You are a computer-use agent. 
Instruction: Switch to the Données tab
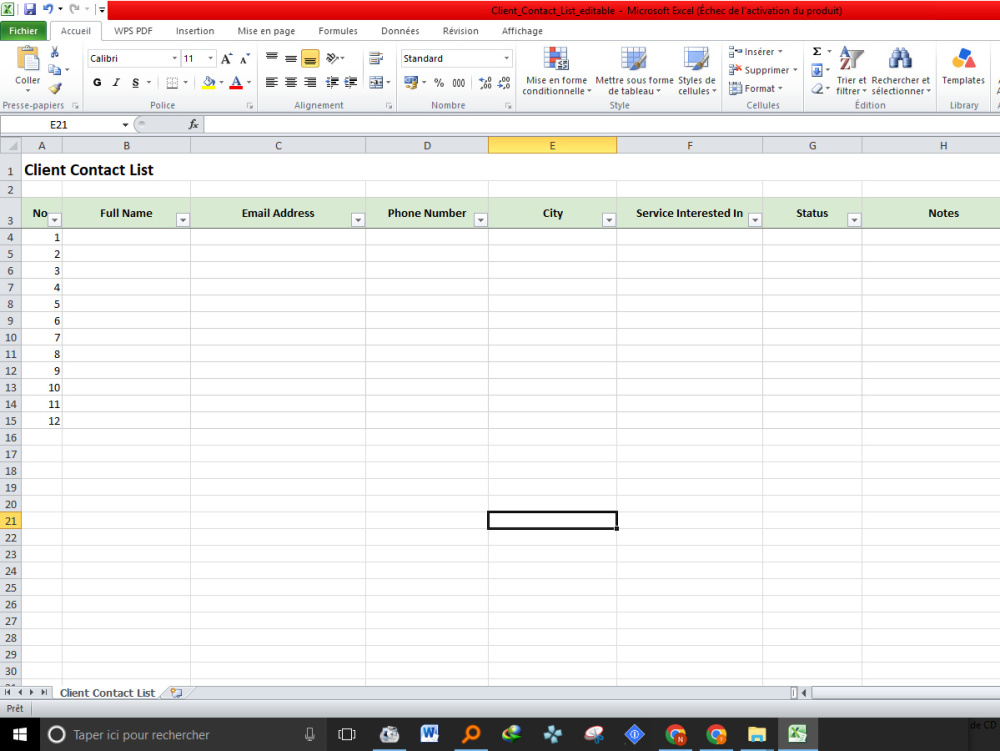(400, 31)
